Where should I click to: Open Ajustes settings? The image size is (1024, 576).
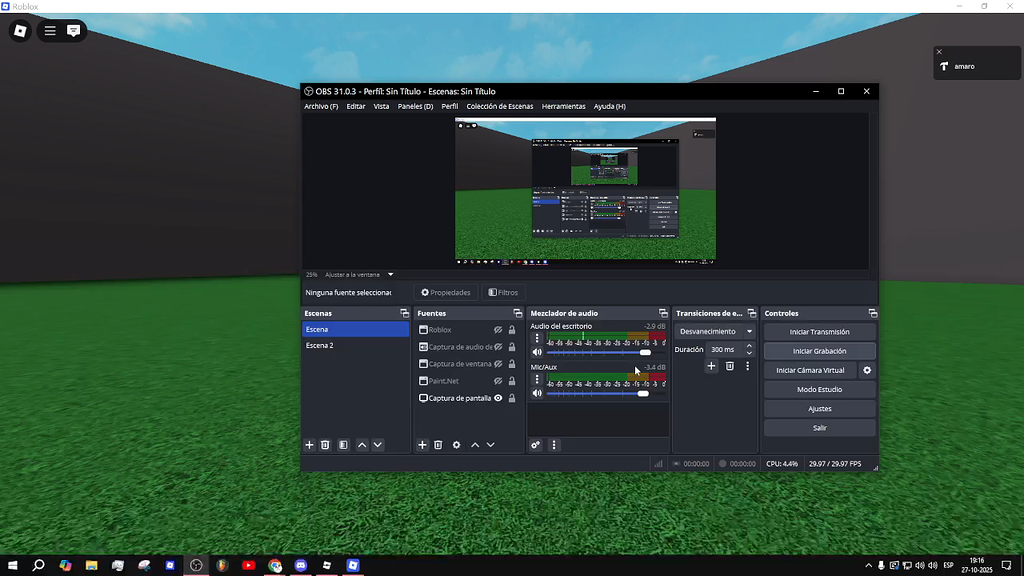click(820, 409)
